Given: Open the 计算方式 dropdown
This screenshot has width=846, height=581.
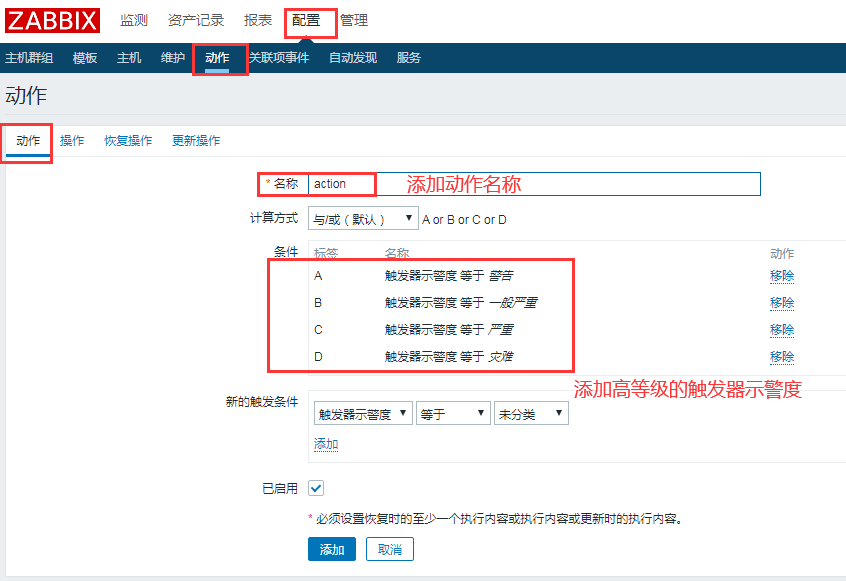Looking at the screenshot, I should point(363,218).
